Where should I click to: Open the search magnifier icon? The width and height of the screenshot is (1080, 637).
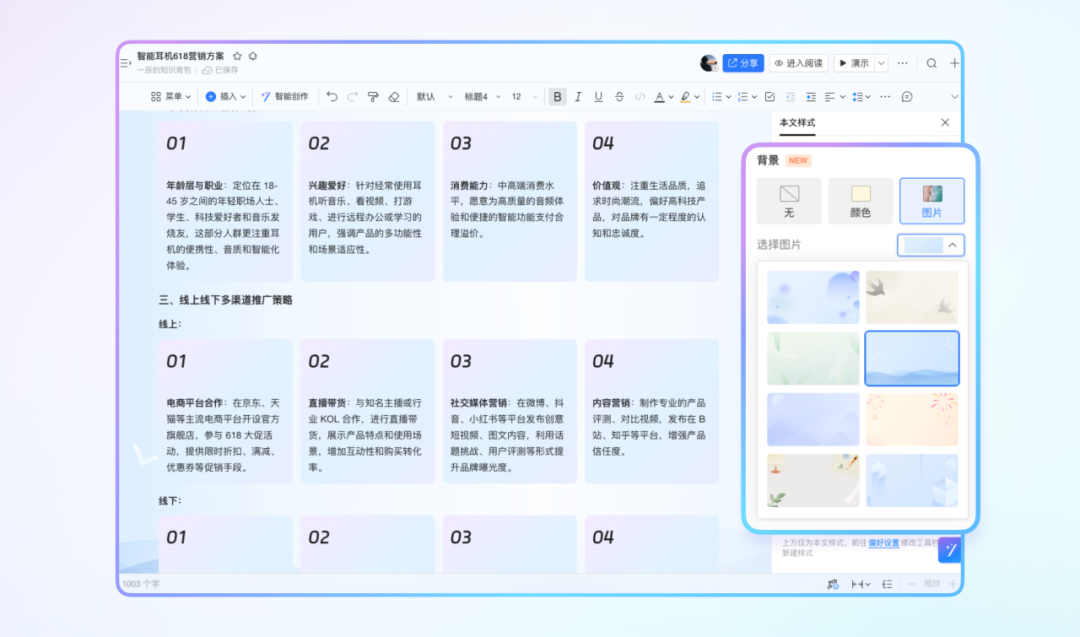tap(931, 63)
